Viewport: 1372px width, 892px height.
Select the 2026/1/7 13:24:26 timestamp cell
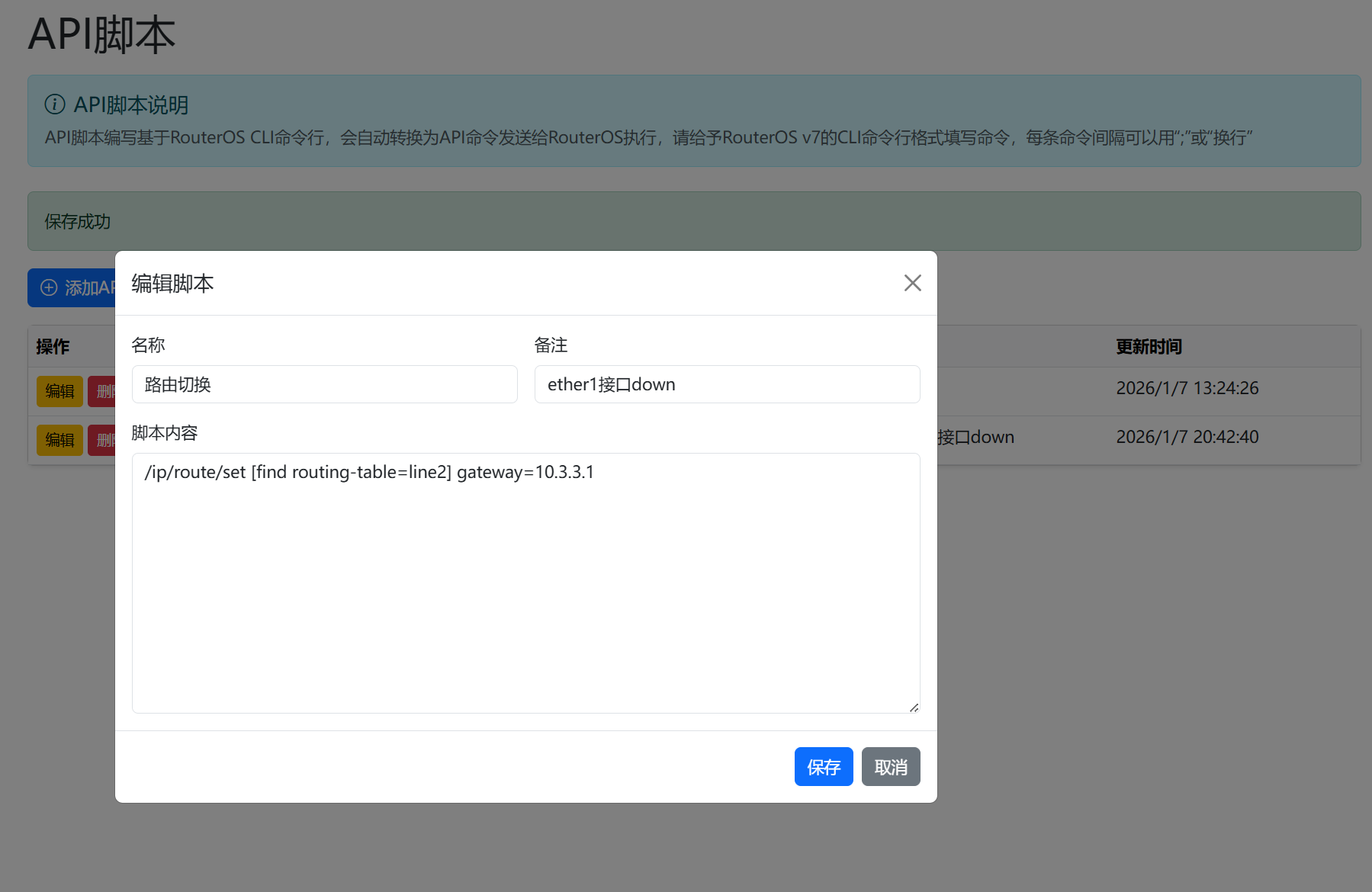pos(1187,388)
